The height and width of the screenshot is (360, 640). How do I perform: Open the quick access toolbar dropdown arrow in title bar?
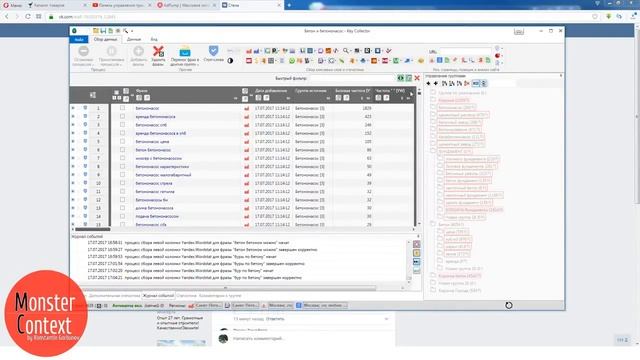[132, 31]
